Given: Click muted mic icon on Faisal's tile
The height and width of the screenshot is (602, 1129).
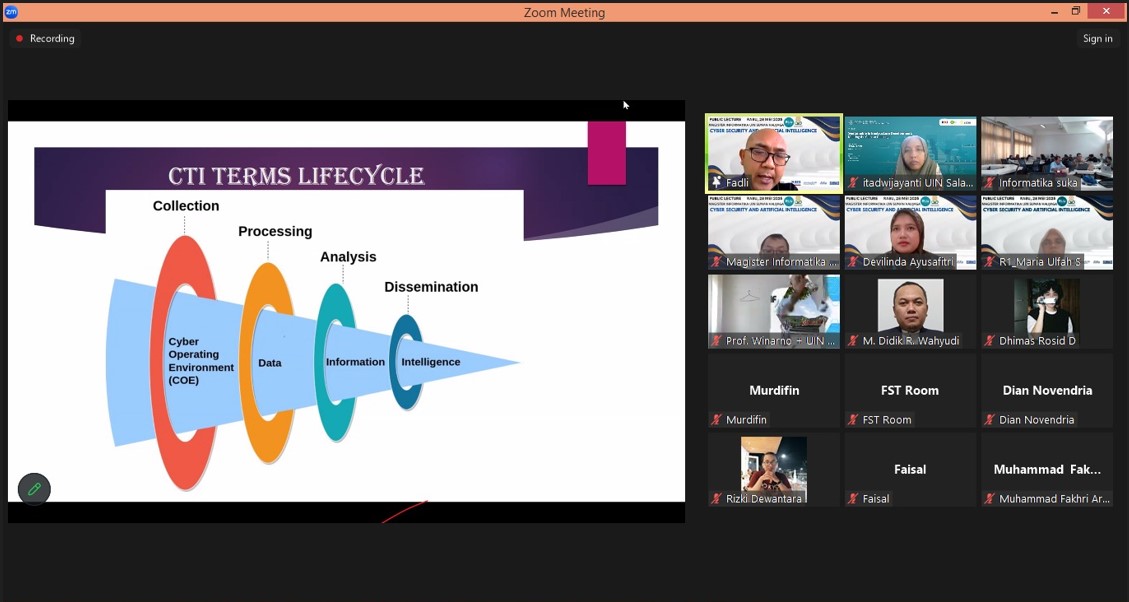Looking at the screenshot, I should point(853,499).
